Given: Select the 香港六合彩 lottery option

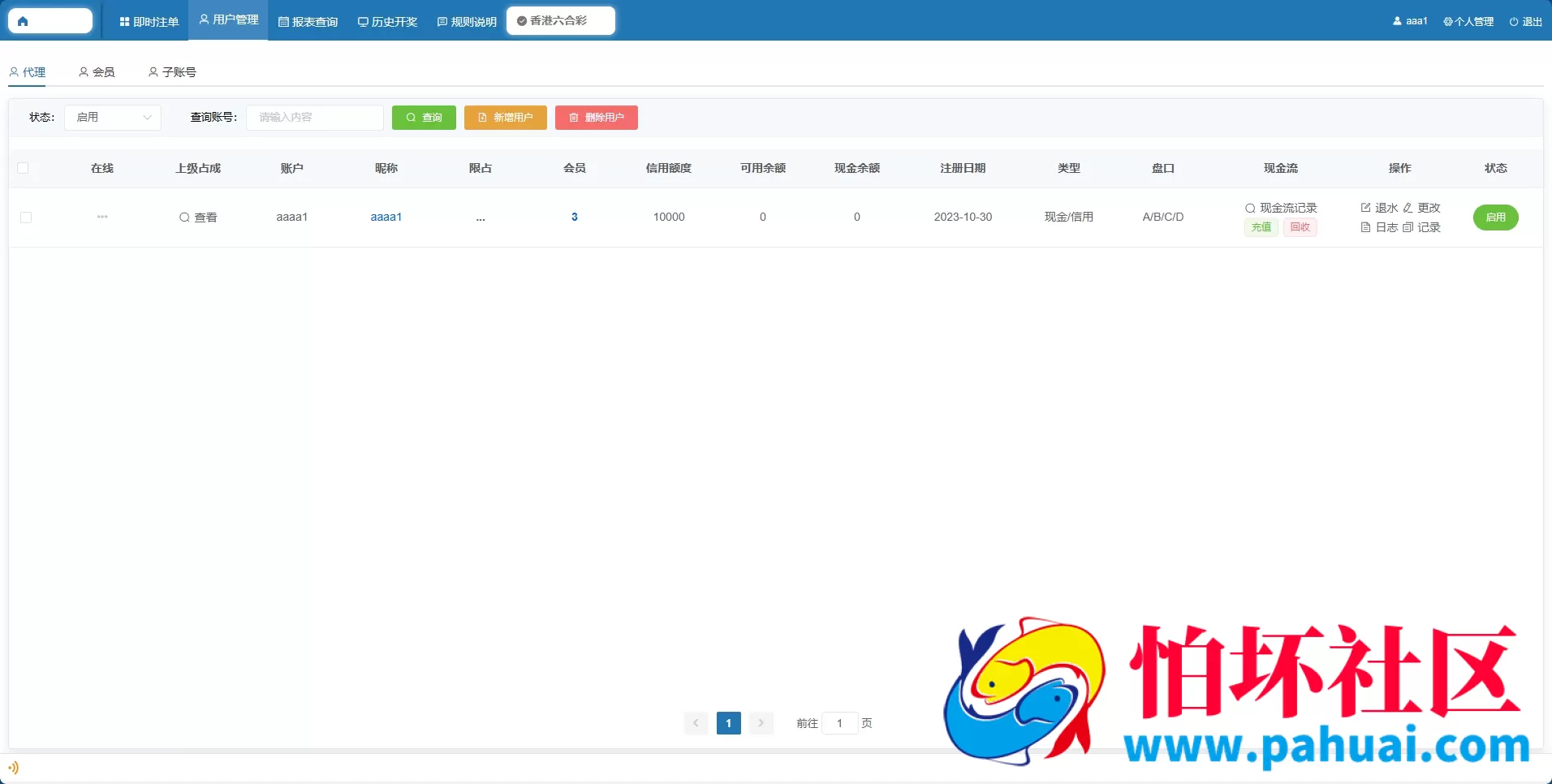Looking at the screenshot, I should pos(560,20).
